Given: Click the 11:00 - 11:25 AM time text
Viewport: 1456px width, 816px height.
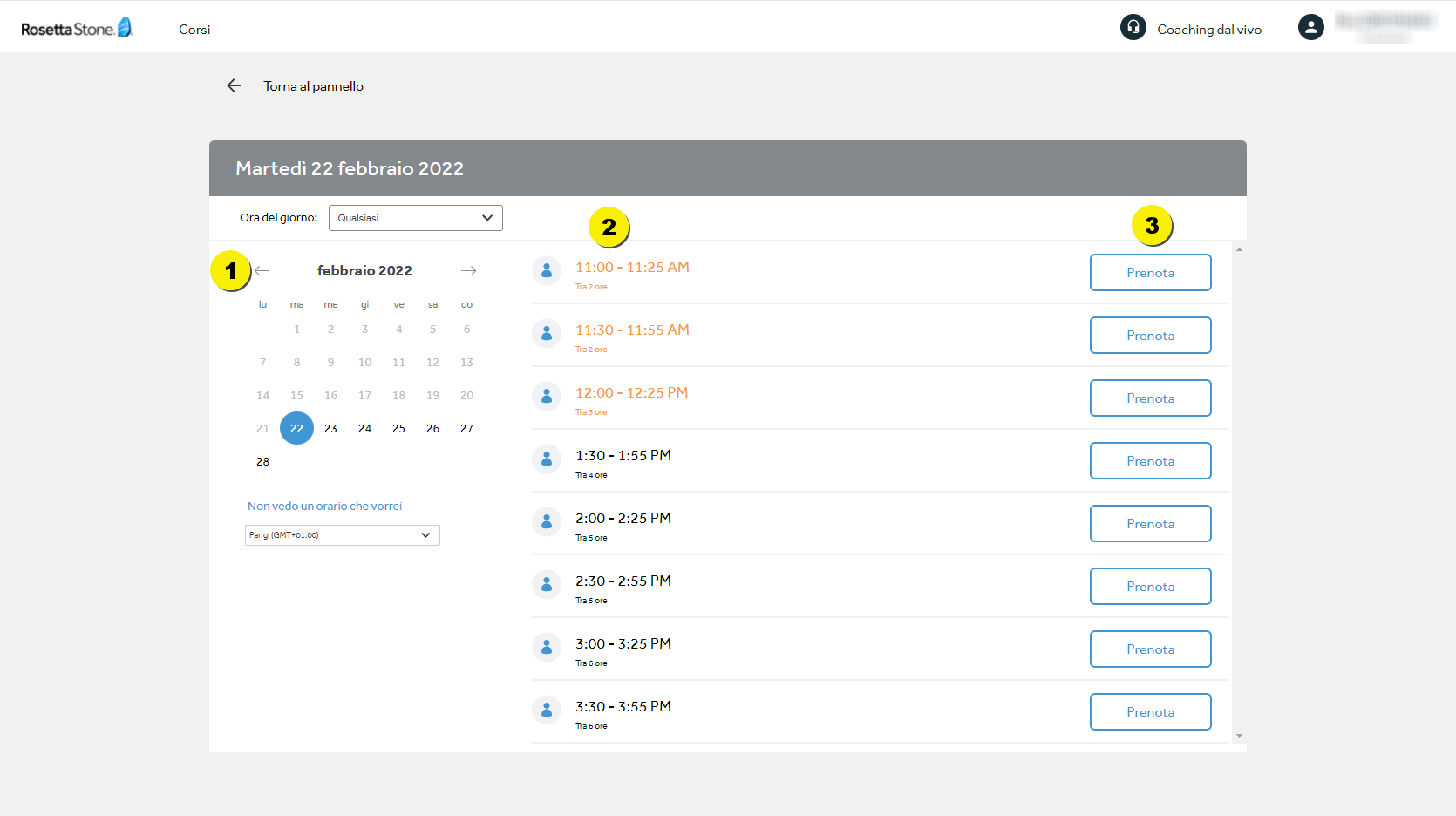Looking at the screenshot, I should coord(632,268).
